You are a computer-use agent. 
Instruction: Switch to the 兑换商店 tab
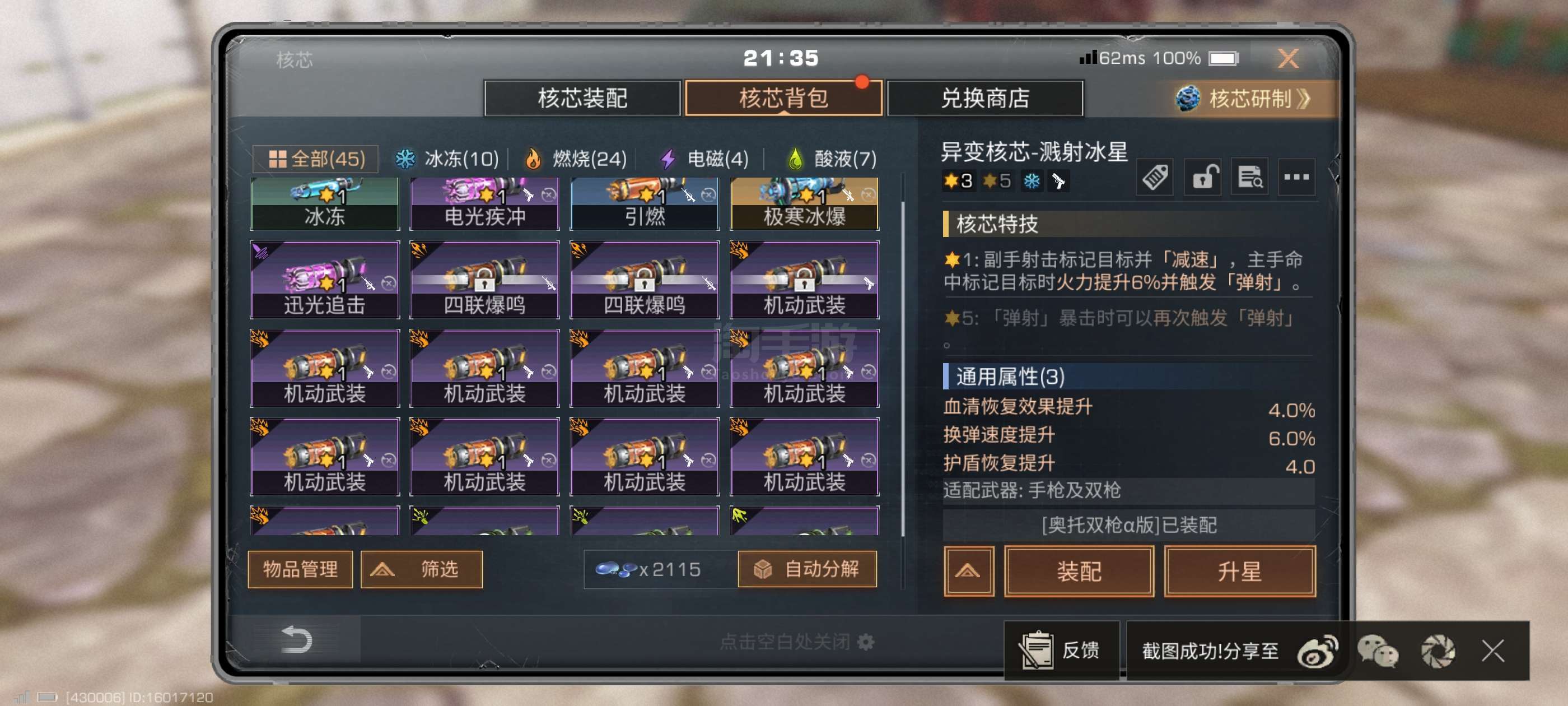985,98
